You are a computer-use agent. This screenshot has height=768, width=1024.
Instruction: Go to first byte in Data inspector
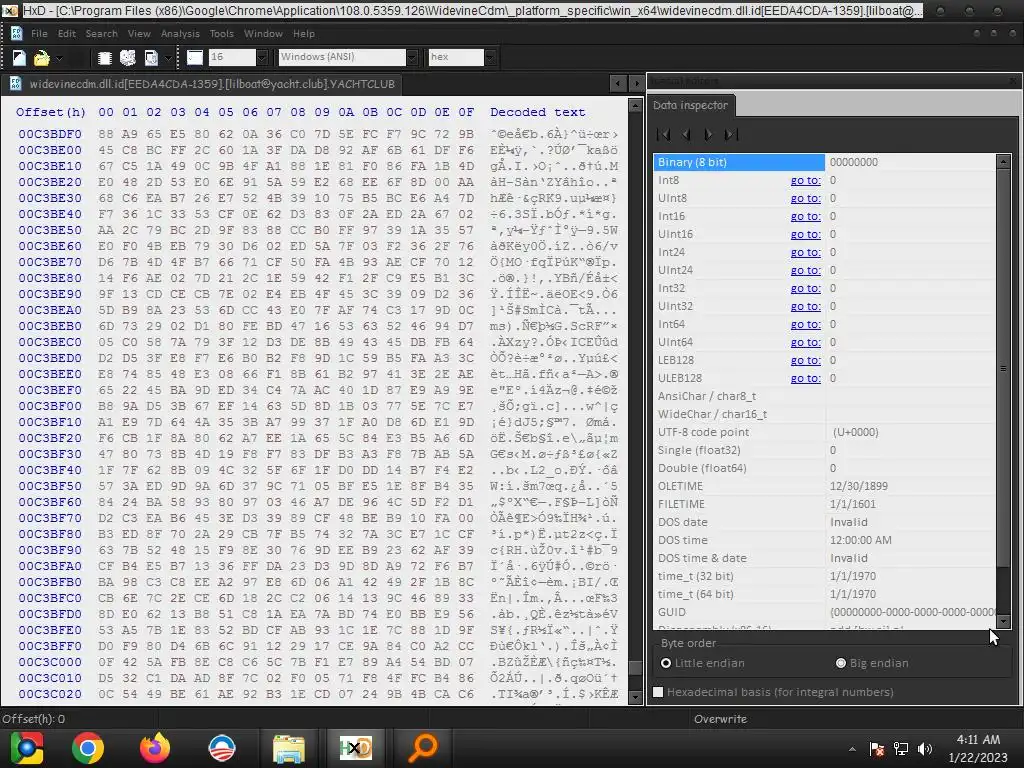664,135
